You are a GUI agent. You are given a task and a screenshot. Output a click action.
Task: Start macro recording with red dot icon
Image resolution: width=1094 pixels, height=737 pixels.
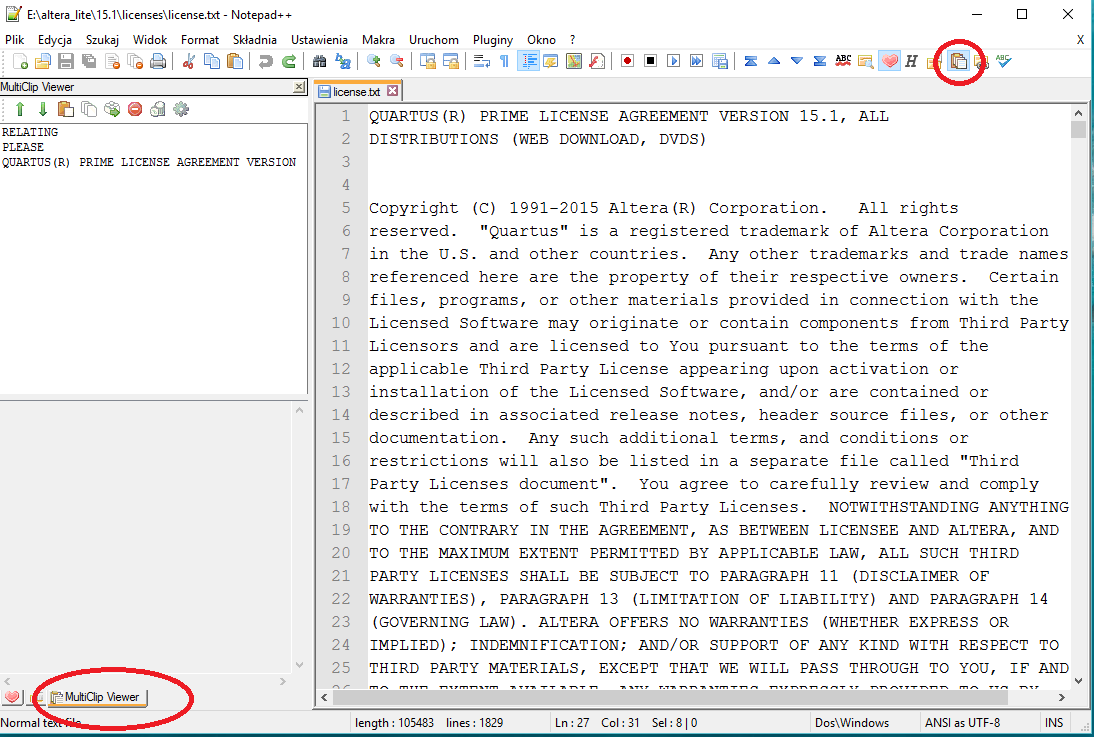(627, 61)
